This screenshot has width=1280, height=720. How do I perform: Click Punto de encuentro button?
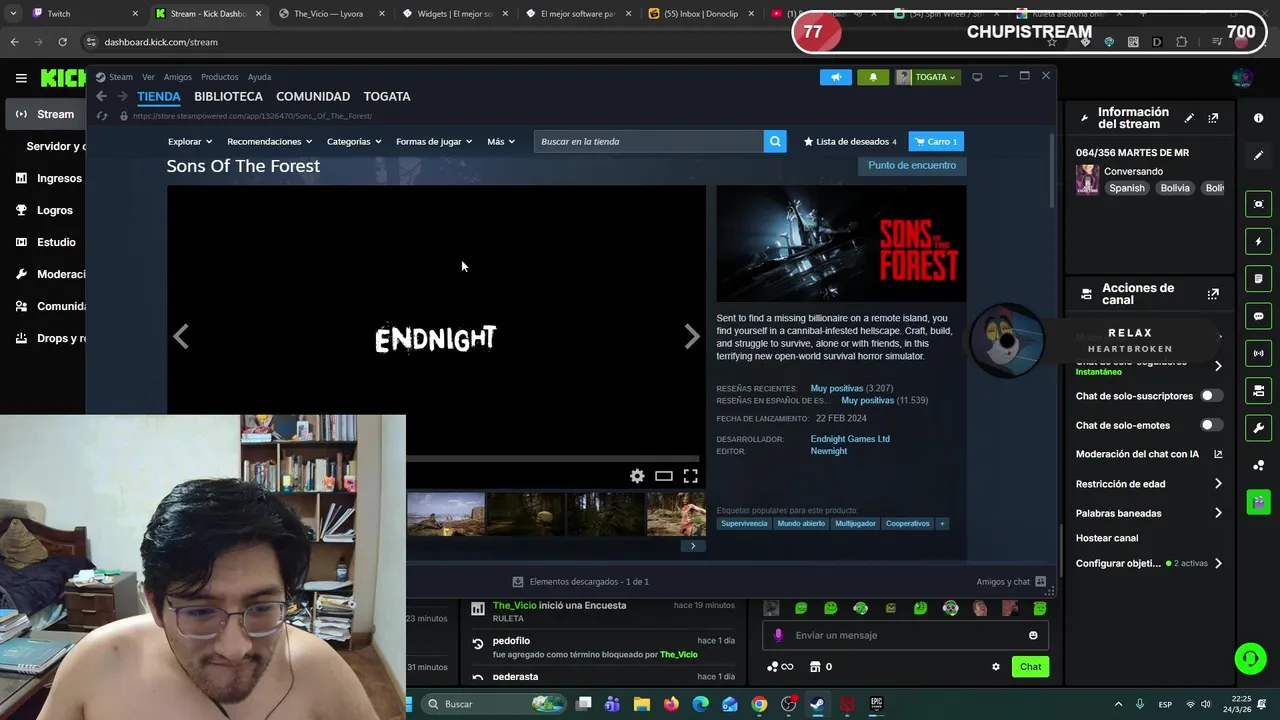[912, 165]
